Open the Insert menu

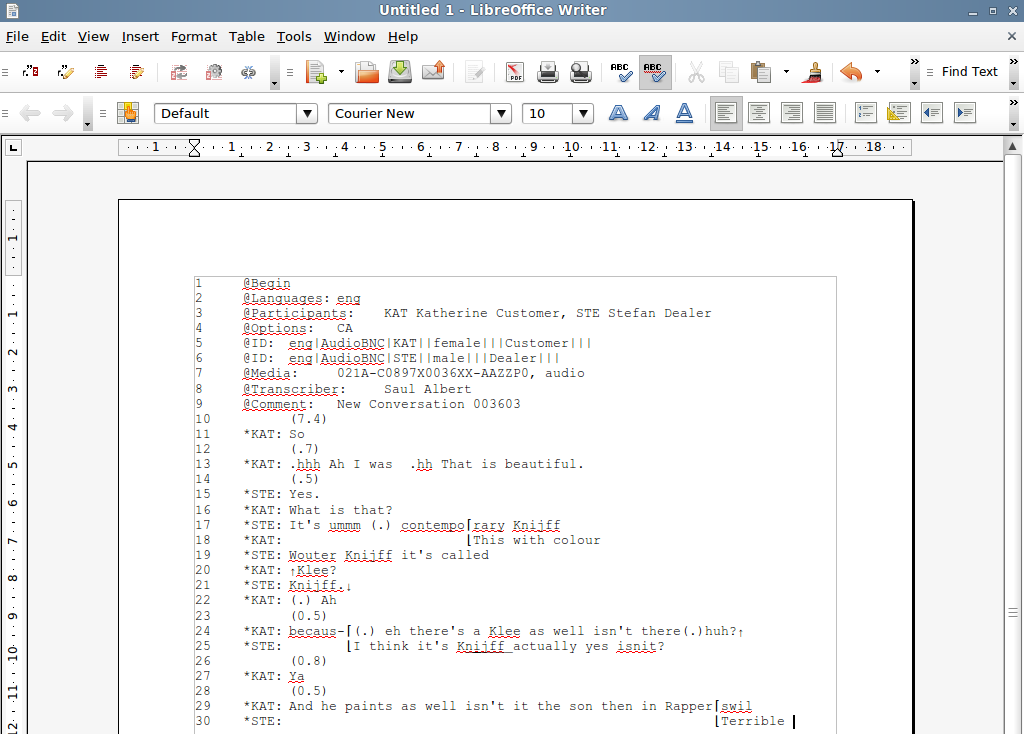pyautogui.click(x=140, y=37)
